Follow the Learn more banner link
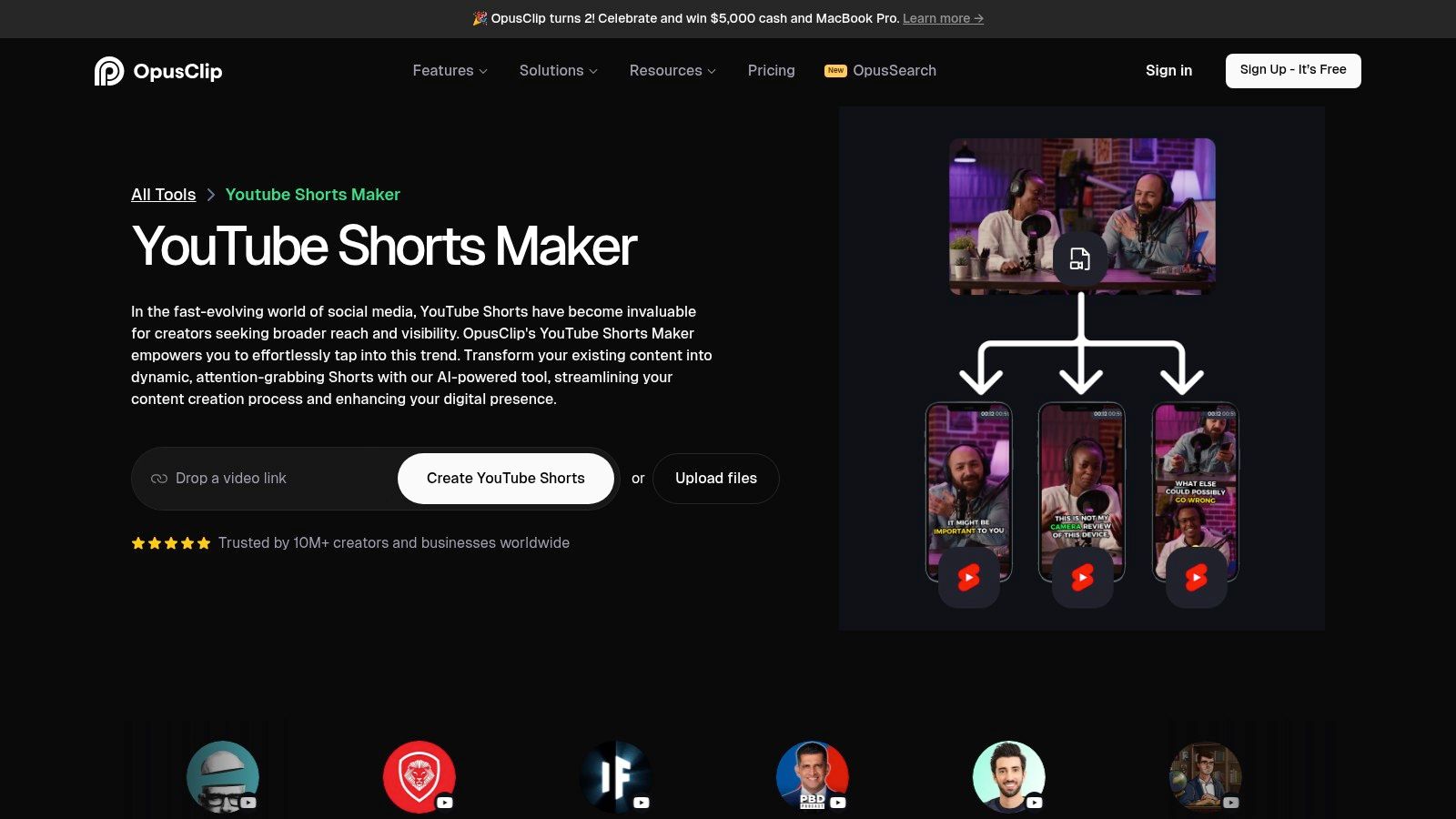 pyautogui.click(x=943, y=18)
